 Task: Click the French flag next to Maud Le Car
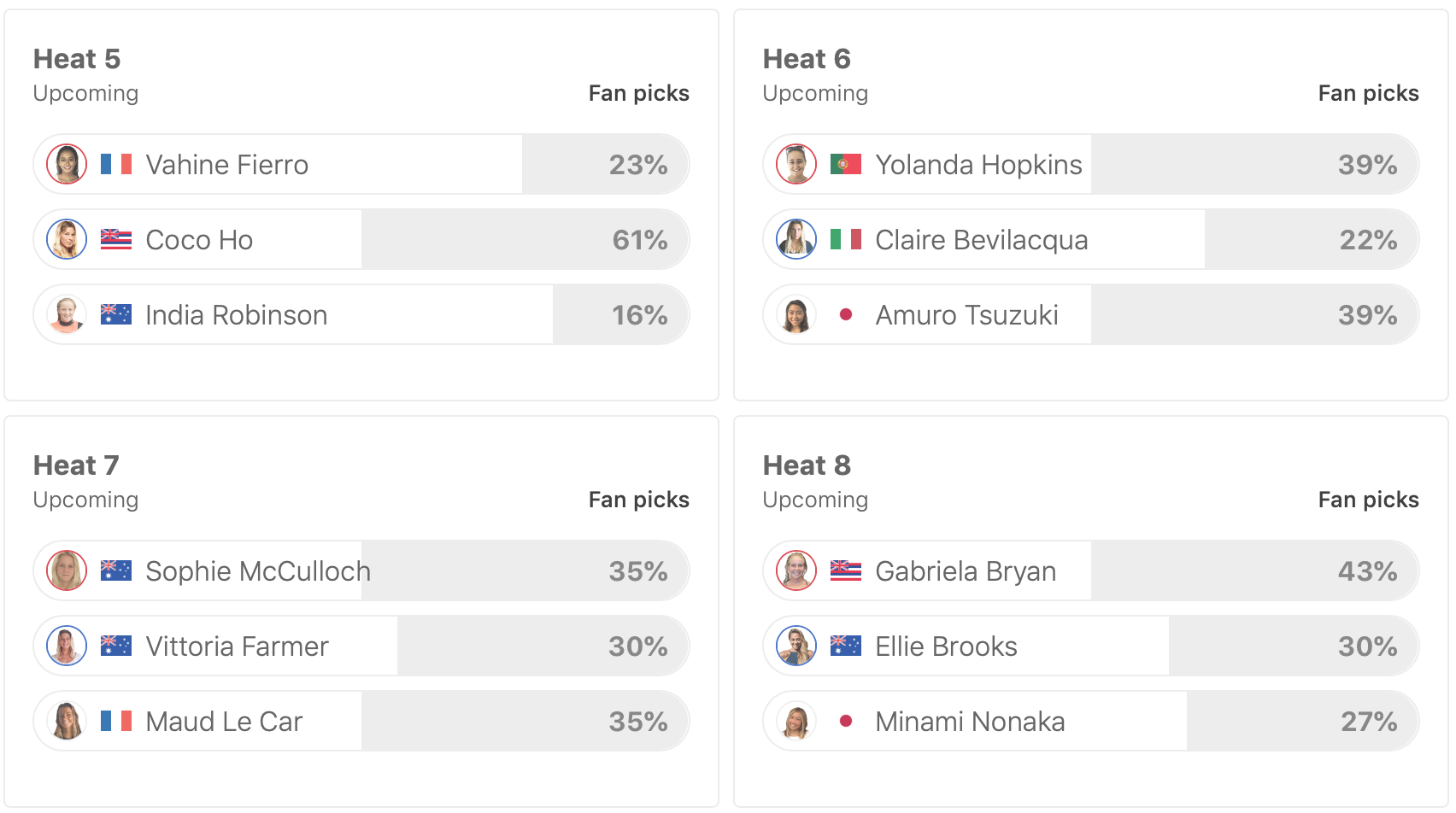(x=116, y=721)
